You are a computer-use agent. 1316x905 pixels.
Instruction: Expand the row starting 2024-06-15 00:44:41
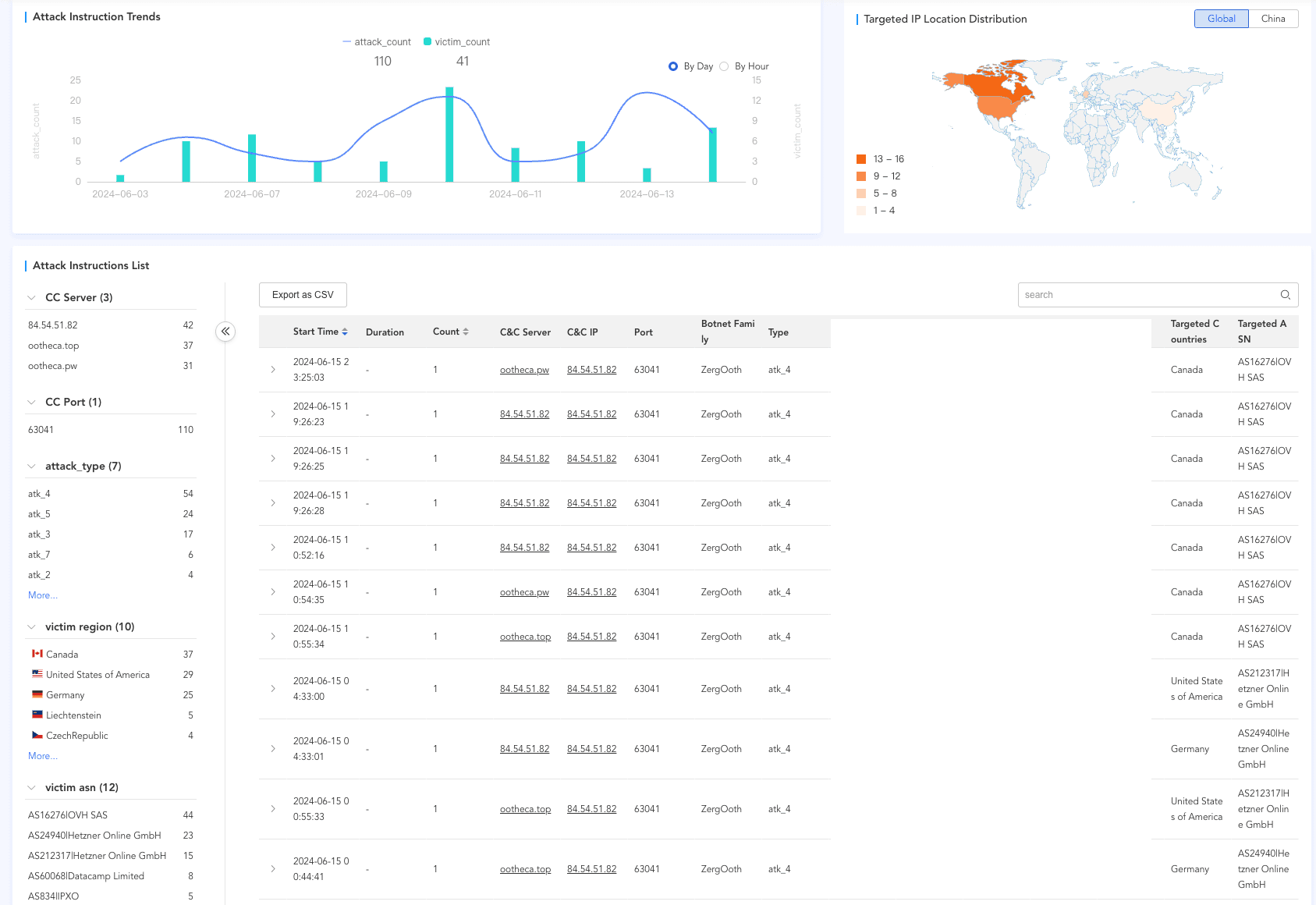tap(273, 869)
